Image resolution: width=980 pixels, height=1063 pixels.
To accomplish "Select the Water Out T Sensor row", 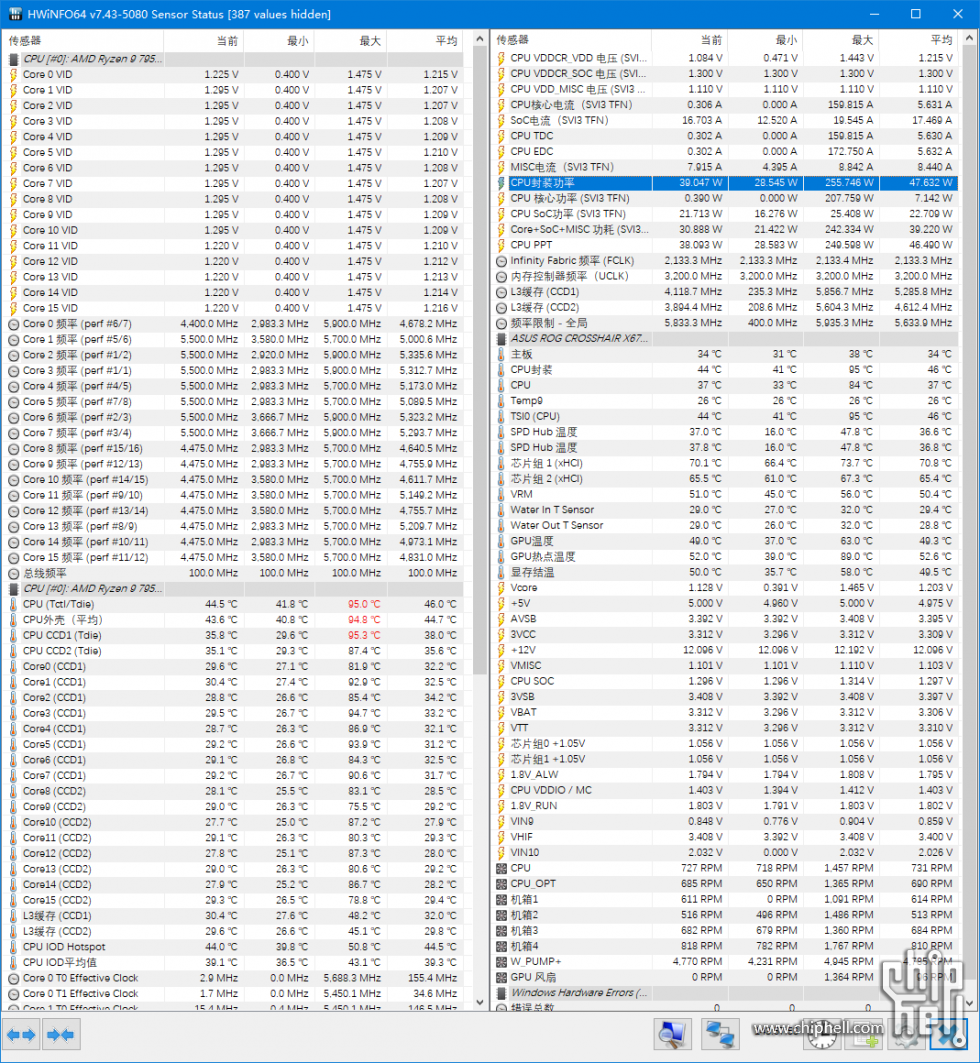I will [x=725, y=525].
